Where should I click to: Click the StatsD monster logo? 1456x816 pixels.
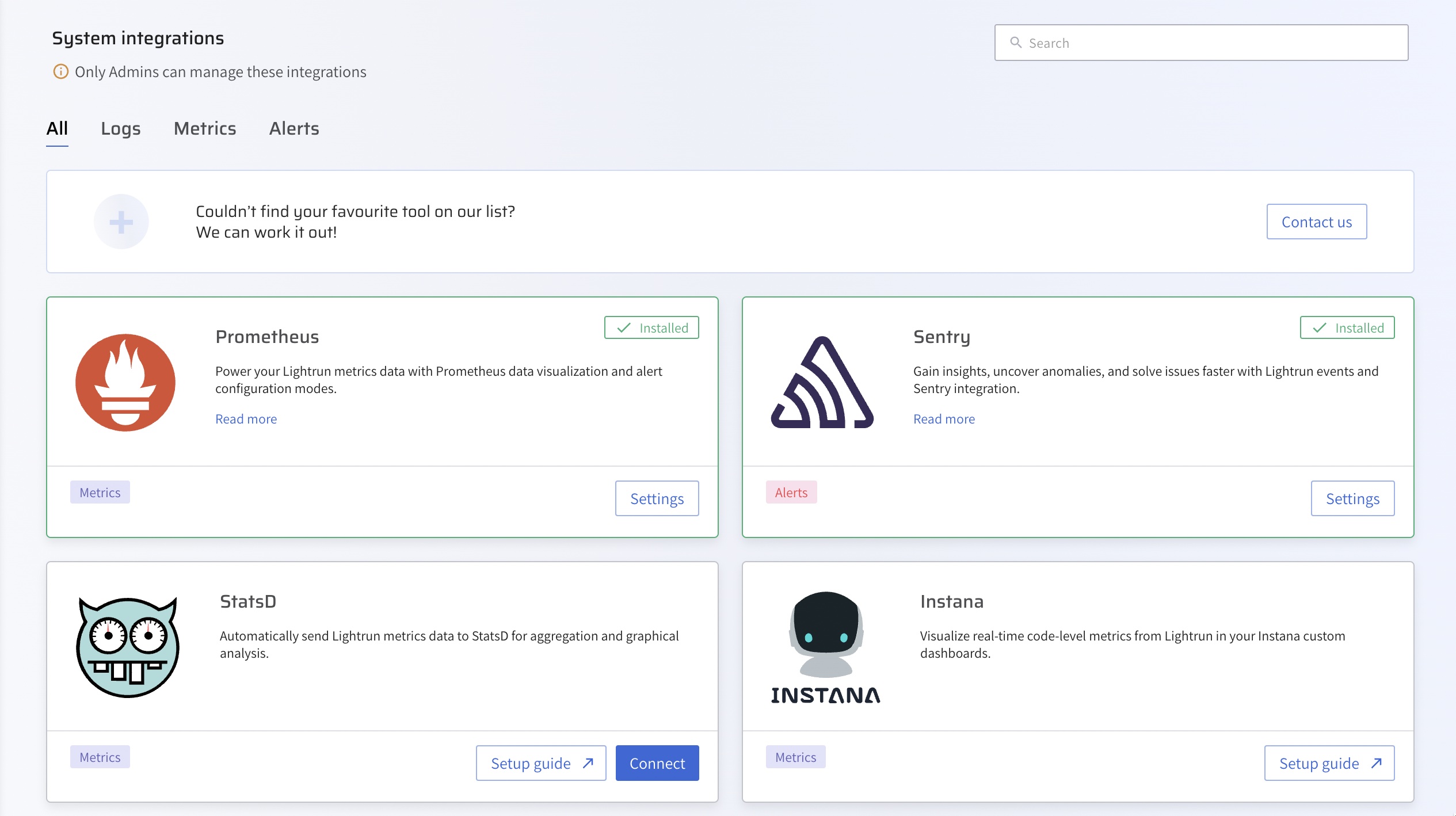pos(128,647)
